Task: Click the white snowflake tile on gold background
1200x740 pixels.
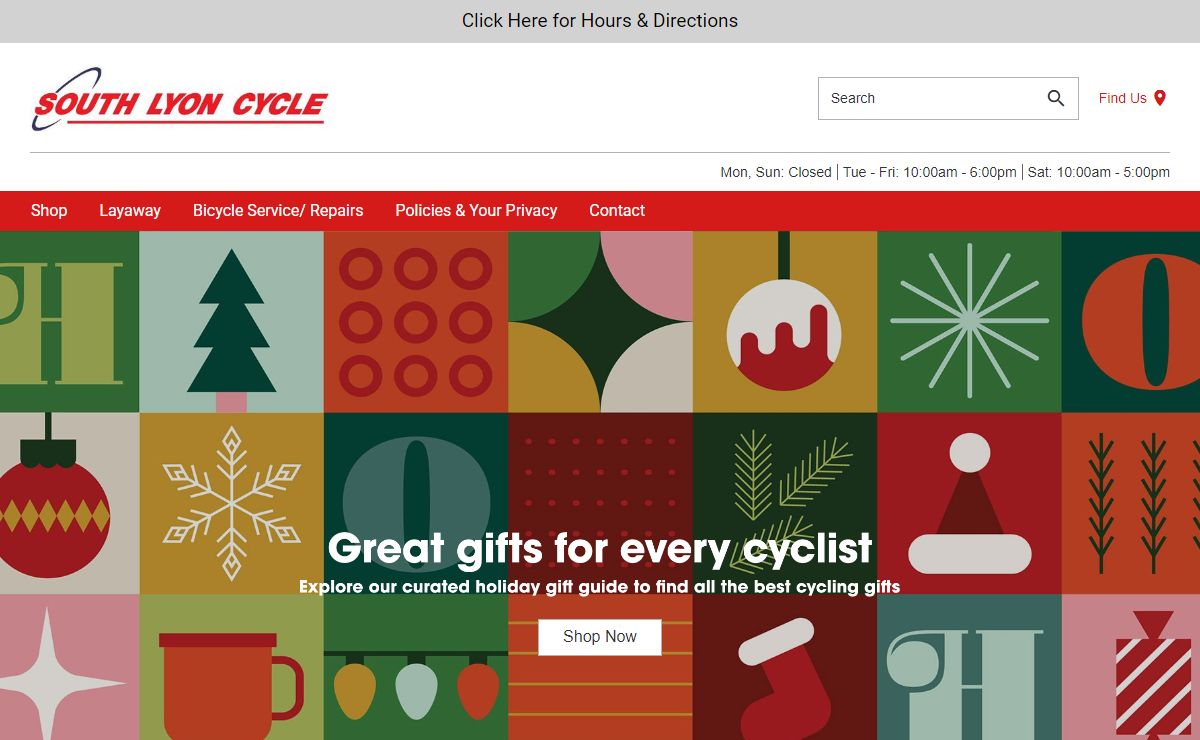Action: pyautogui.click(x=231, y=504)
